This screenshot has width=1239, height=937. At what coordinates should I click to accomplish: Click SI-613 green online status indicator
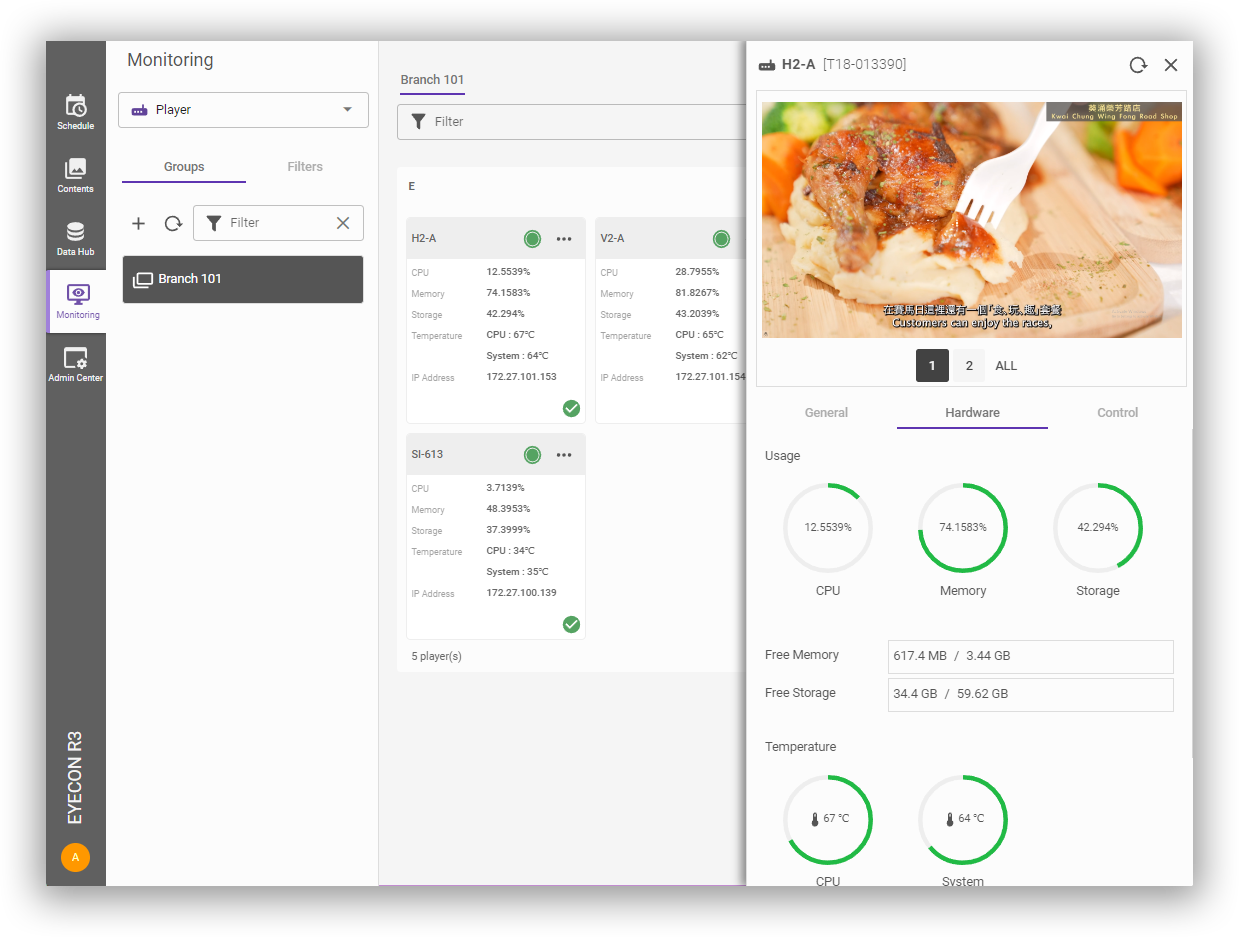(532, 455)
